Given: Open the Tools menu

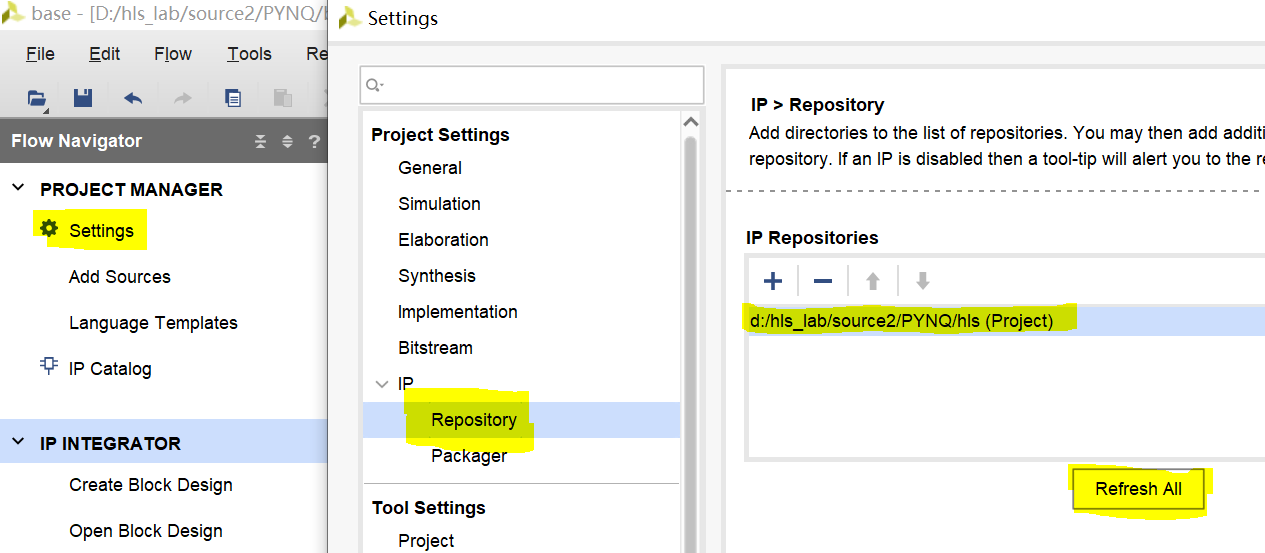Looking at the screenshot, I should point(249,54).
